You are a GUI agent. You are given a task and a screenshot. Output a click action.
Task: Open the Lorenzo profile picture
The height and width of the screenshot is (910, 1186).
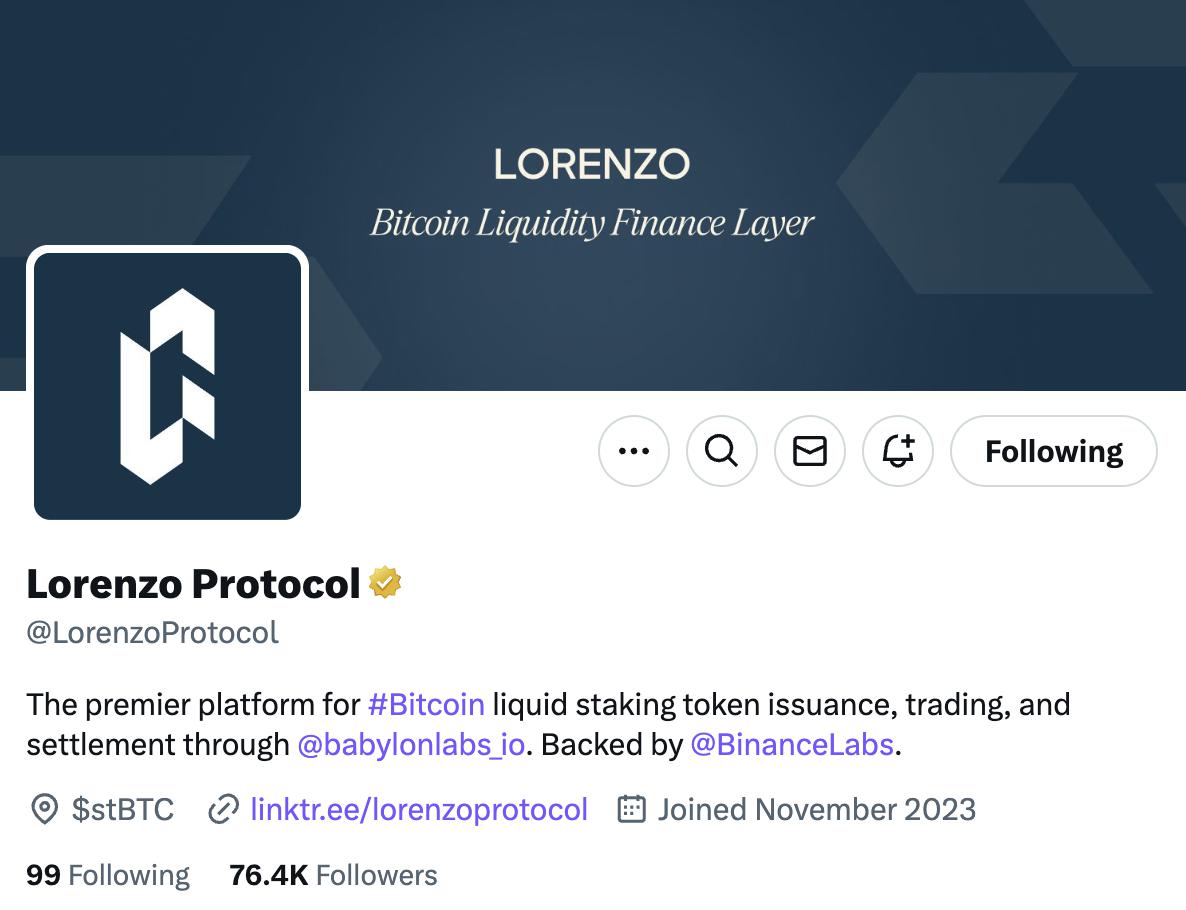click(x=167, y=386)
